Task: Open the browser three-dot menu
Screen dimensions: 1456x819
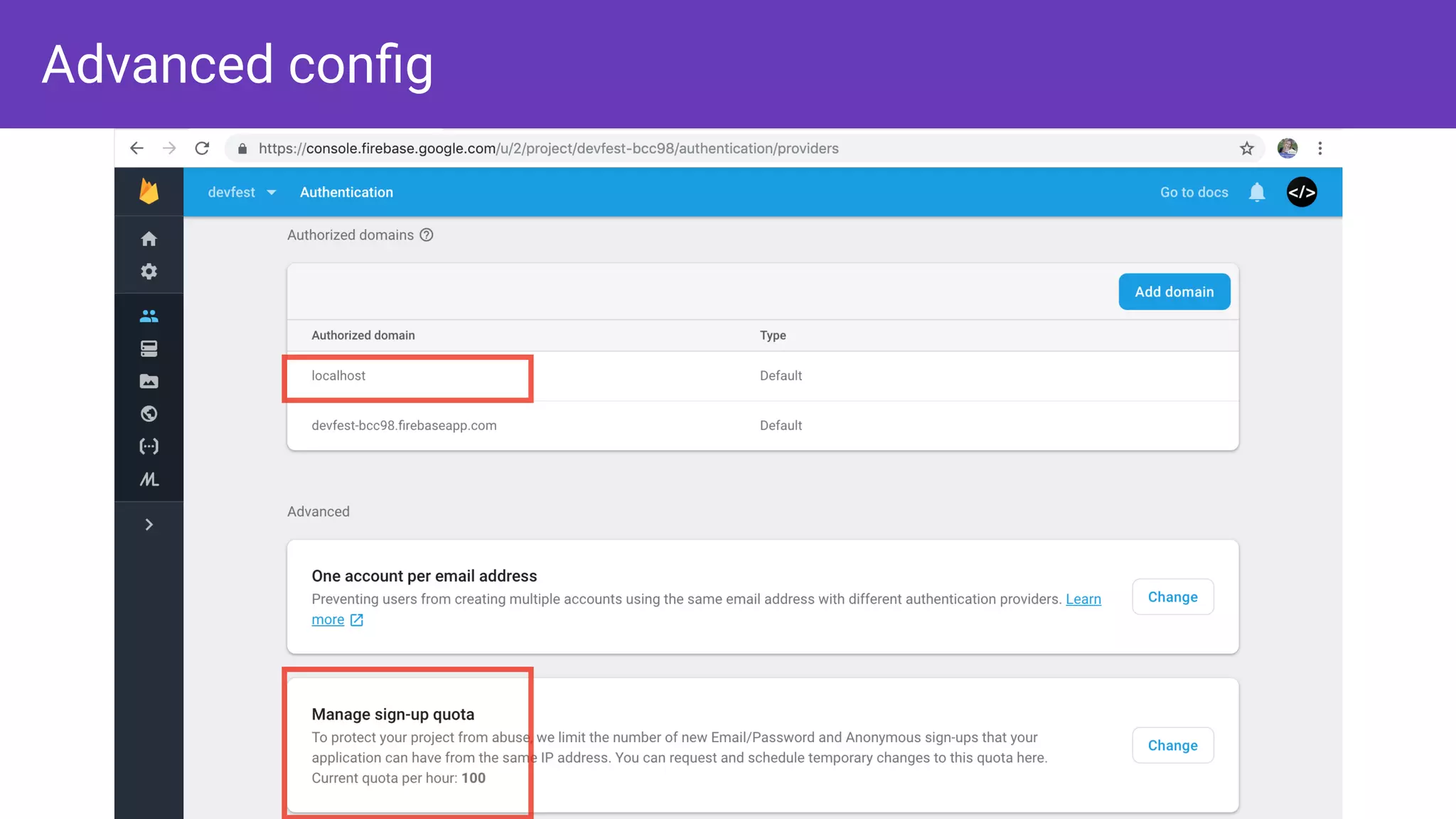Action: [1320, 149]
